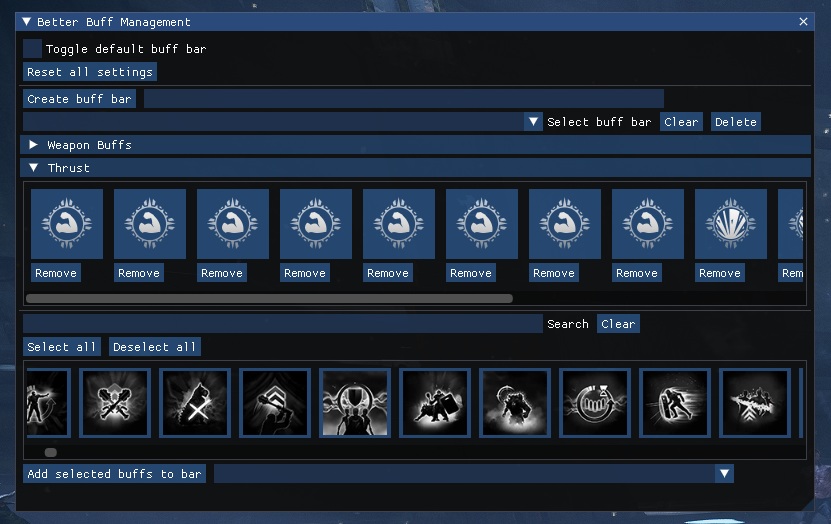
Task: Click the buff list's small scrollbar thumb
Action: 51,452
